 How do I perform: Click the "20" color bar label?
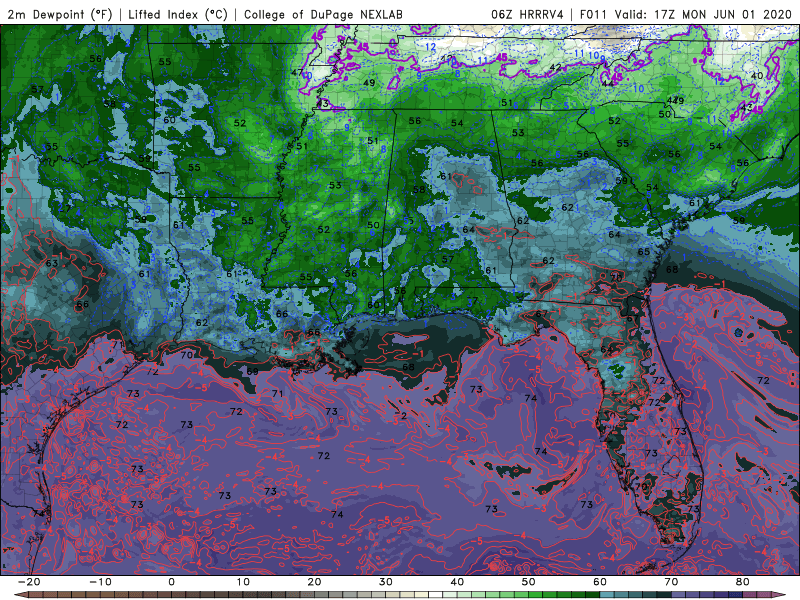[314, 582]
